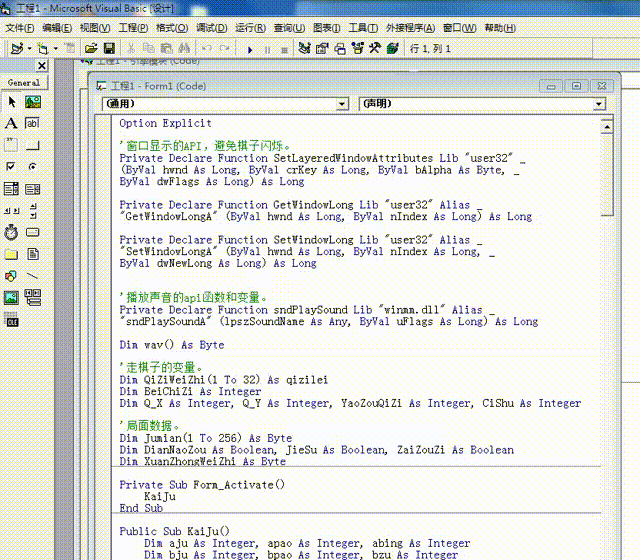Image resolution: width=640 pixels, height=560 pixels.
Task: Open the add-project dropdown arrow in toolbar
Action: pos(30,48)
